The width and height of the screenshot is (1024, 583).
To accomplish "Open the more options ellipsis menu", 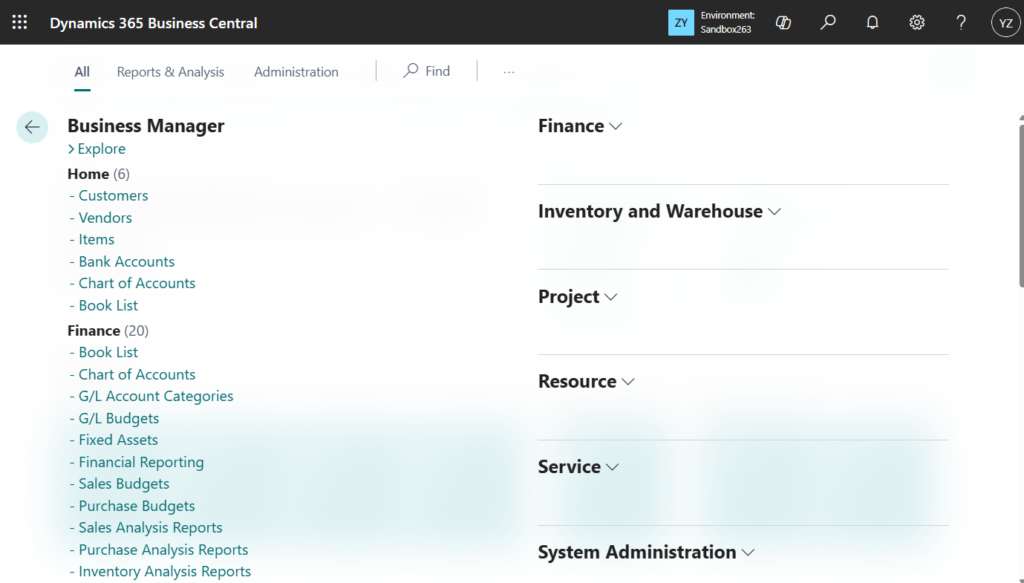I will point(509,72).
